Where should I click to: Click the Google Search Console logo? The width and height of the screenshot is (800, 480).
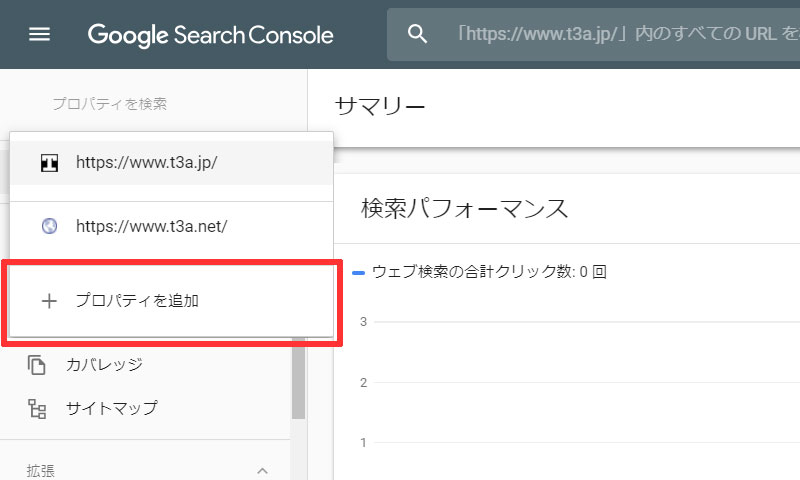(x=210, y=35)
